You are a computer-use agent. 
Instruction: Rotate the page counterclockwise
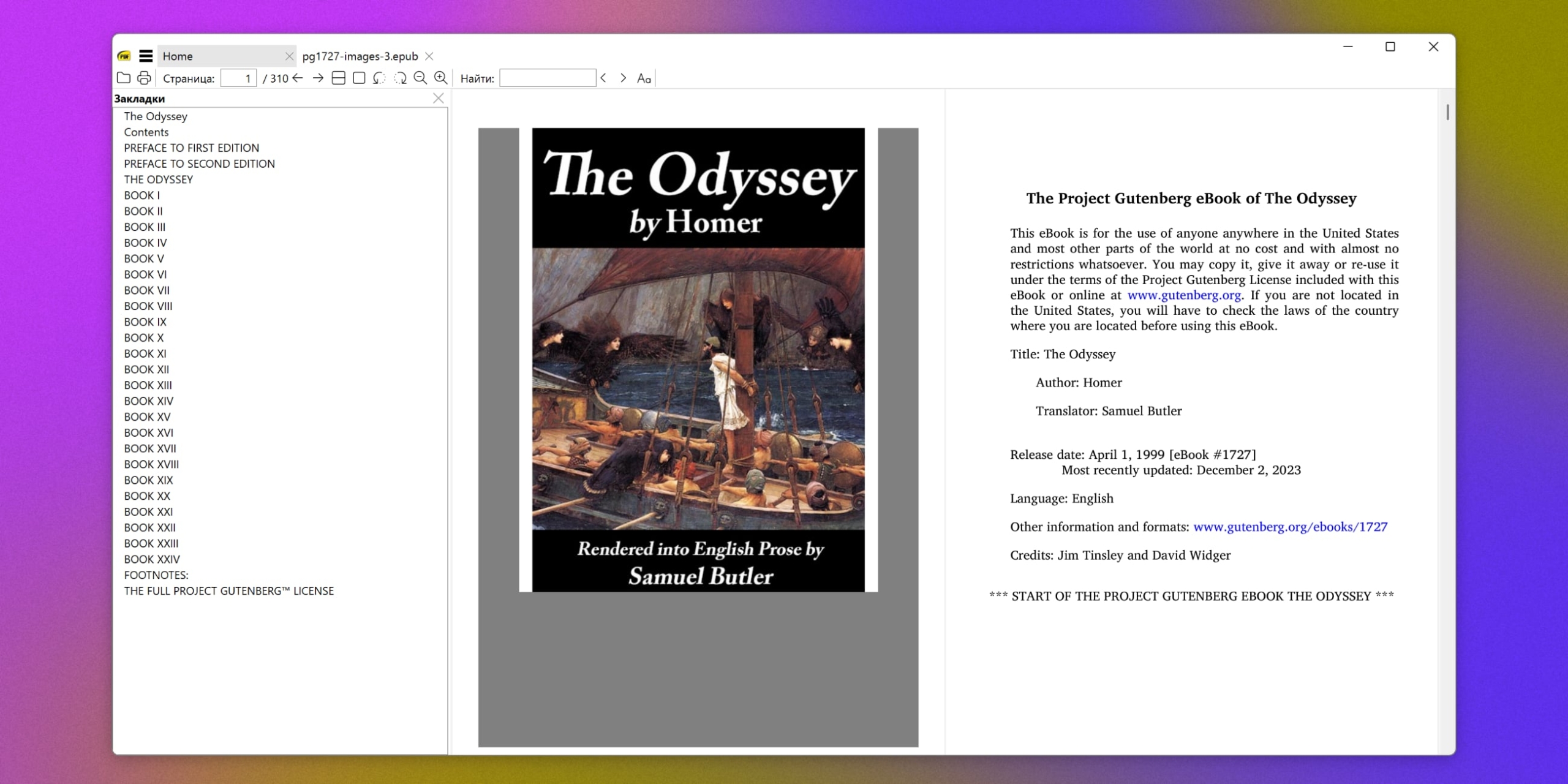tap(380, 78)
